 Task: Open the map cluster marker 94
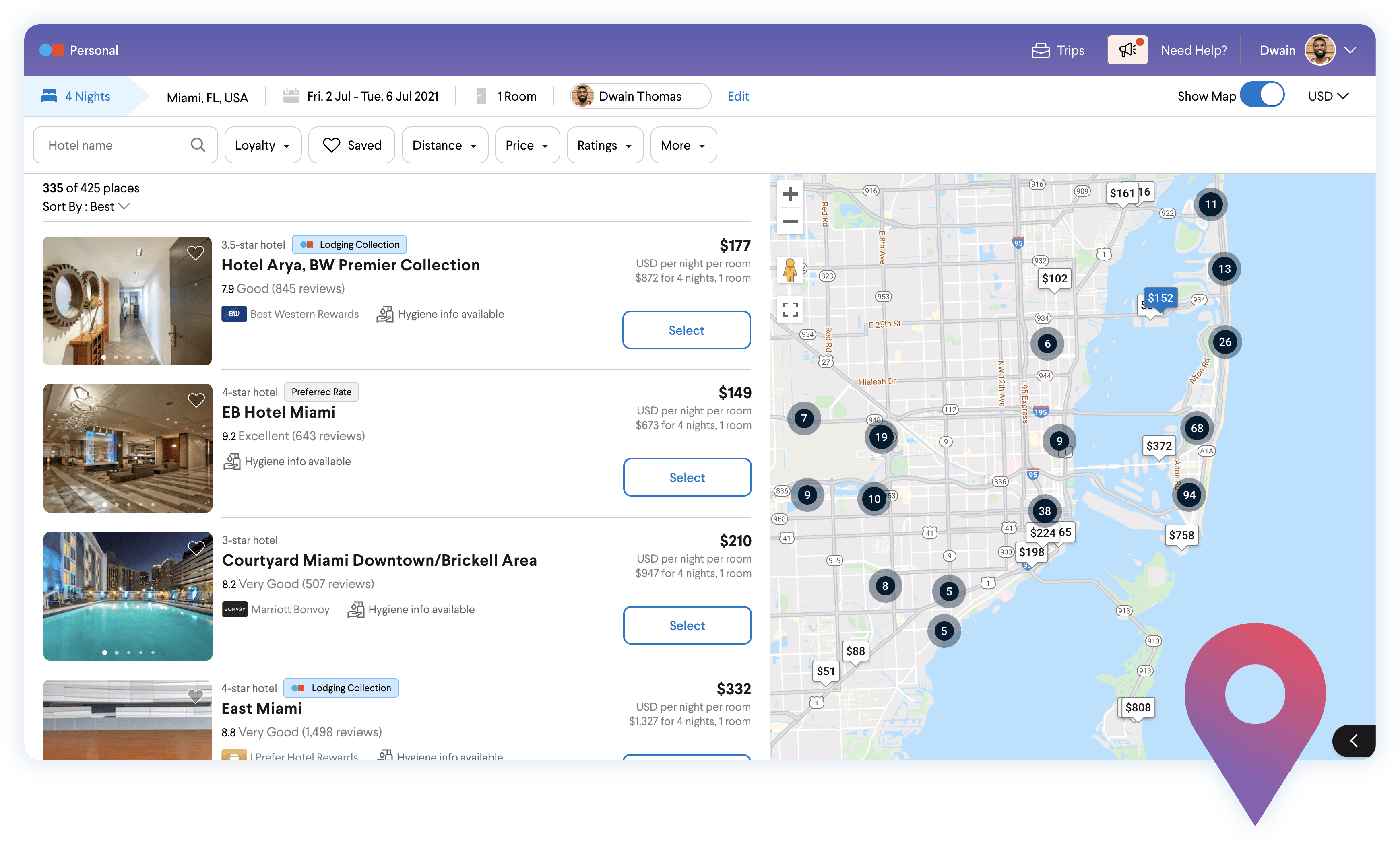coord(1189,495)
